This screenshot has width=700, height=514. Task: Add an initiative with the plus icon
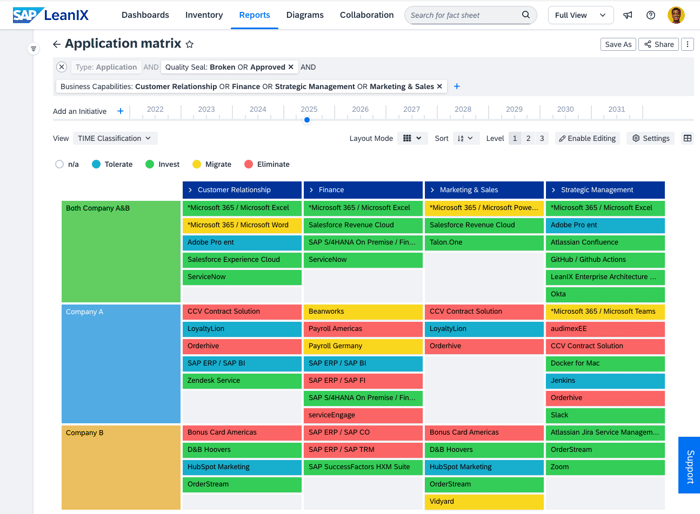pos(120,111)
